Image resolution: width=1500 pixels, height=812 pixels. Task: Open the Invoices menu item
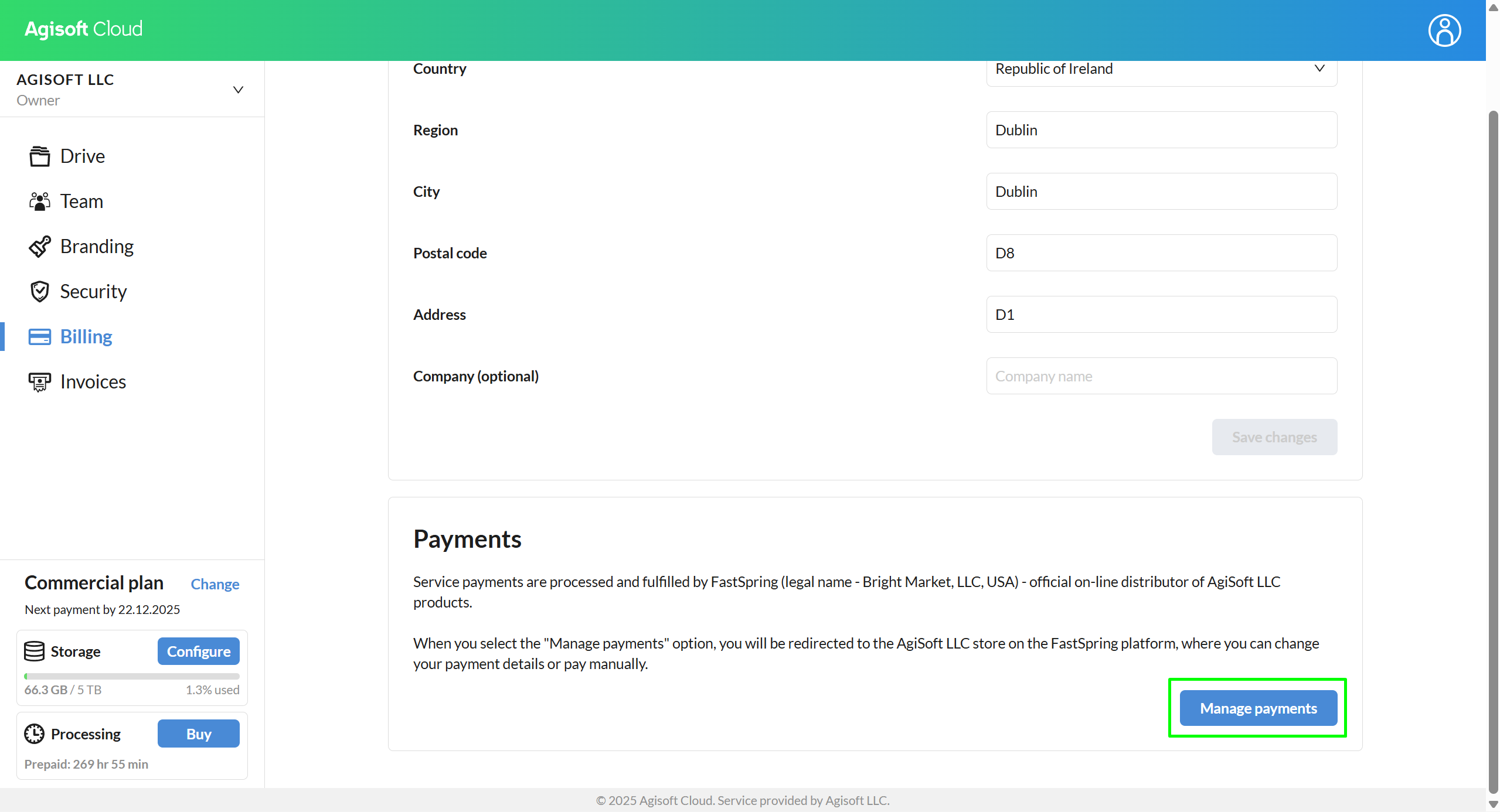(x=93, y=382)
